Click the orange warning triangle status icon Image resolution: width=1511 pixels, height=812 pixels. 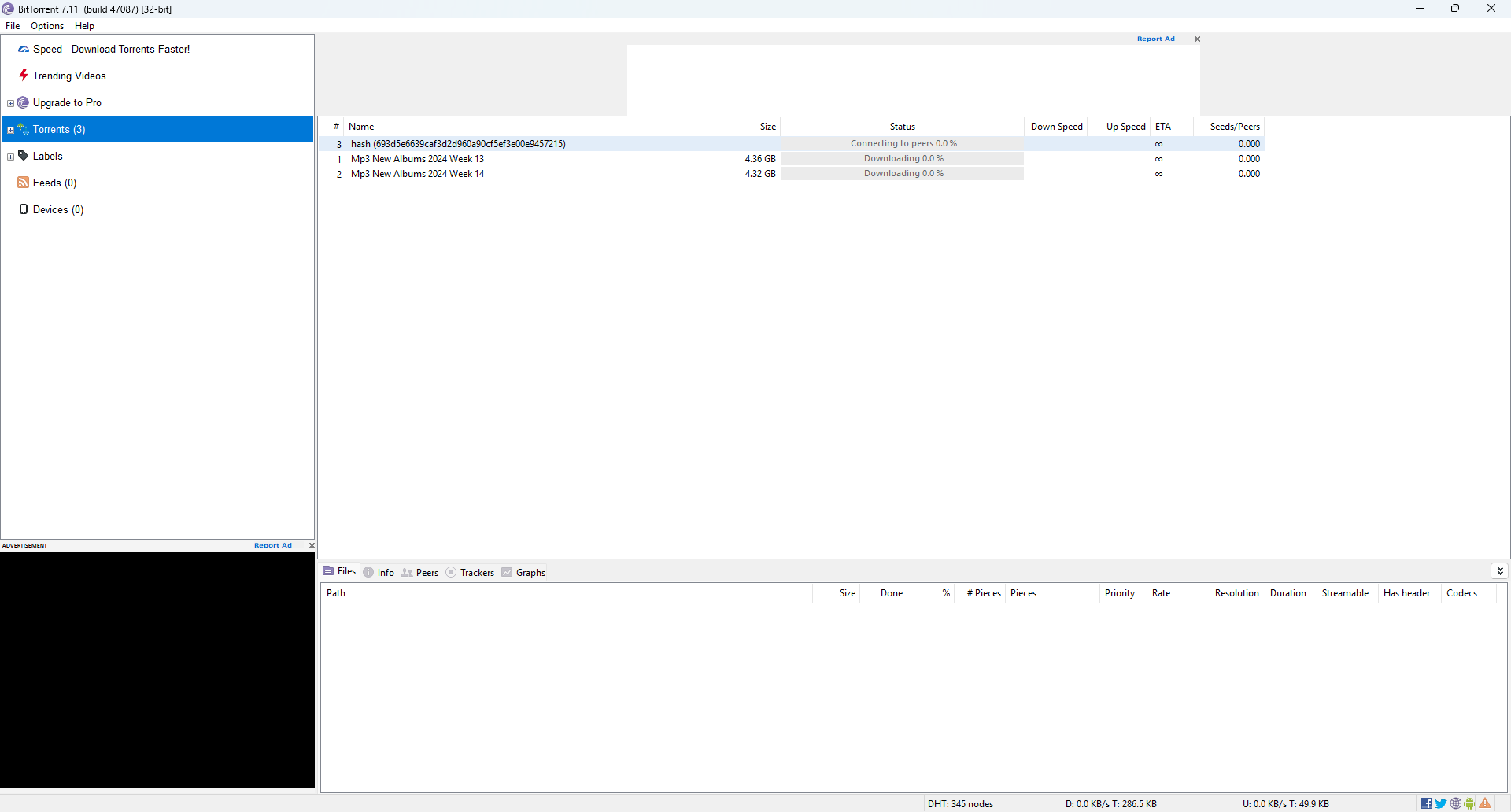(x=1485, y=803)
